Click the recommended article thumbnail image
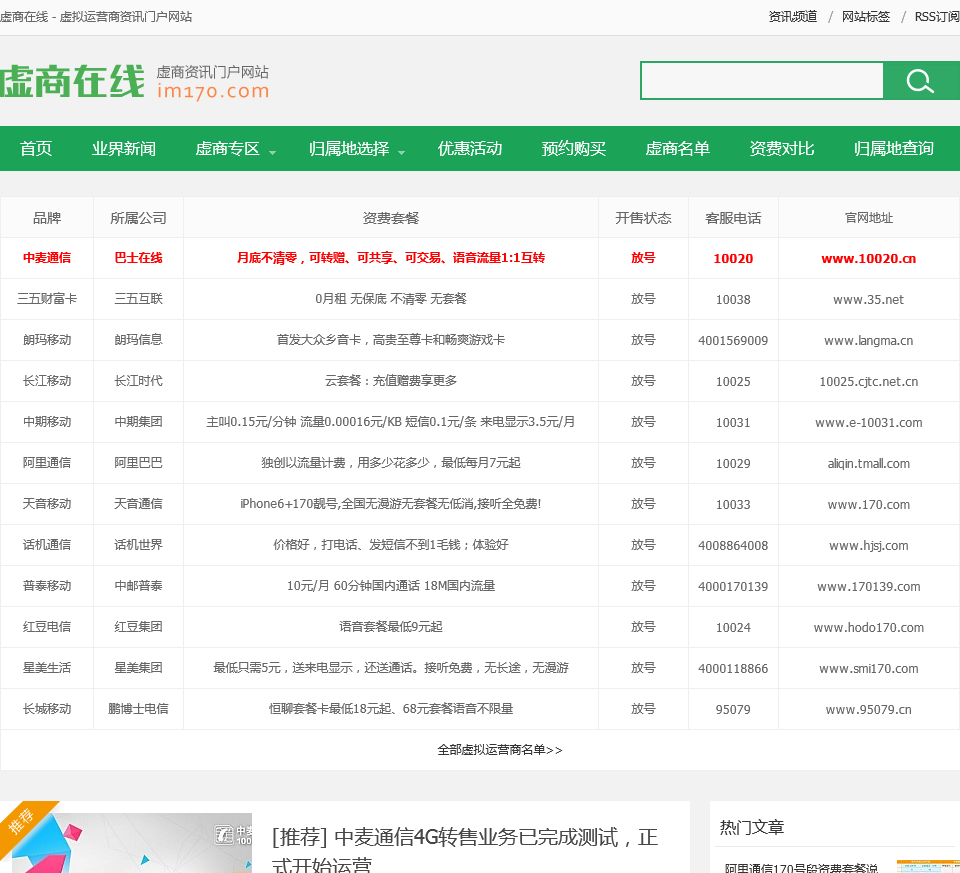Screen dimensions: 960x873 [x=132, y=843]
